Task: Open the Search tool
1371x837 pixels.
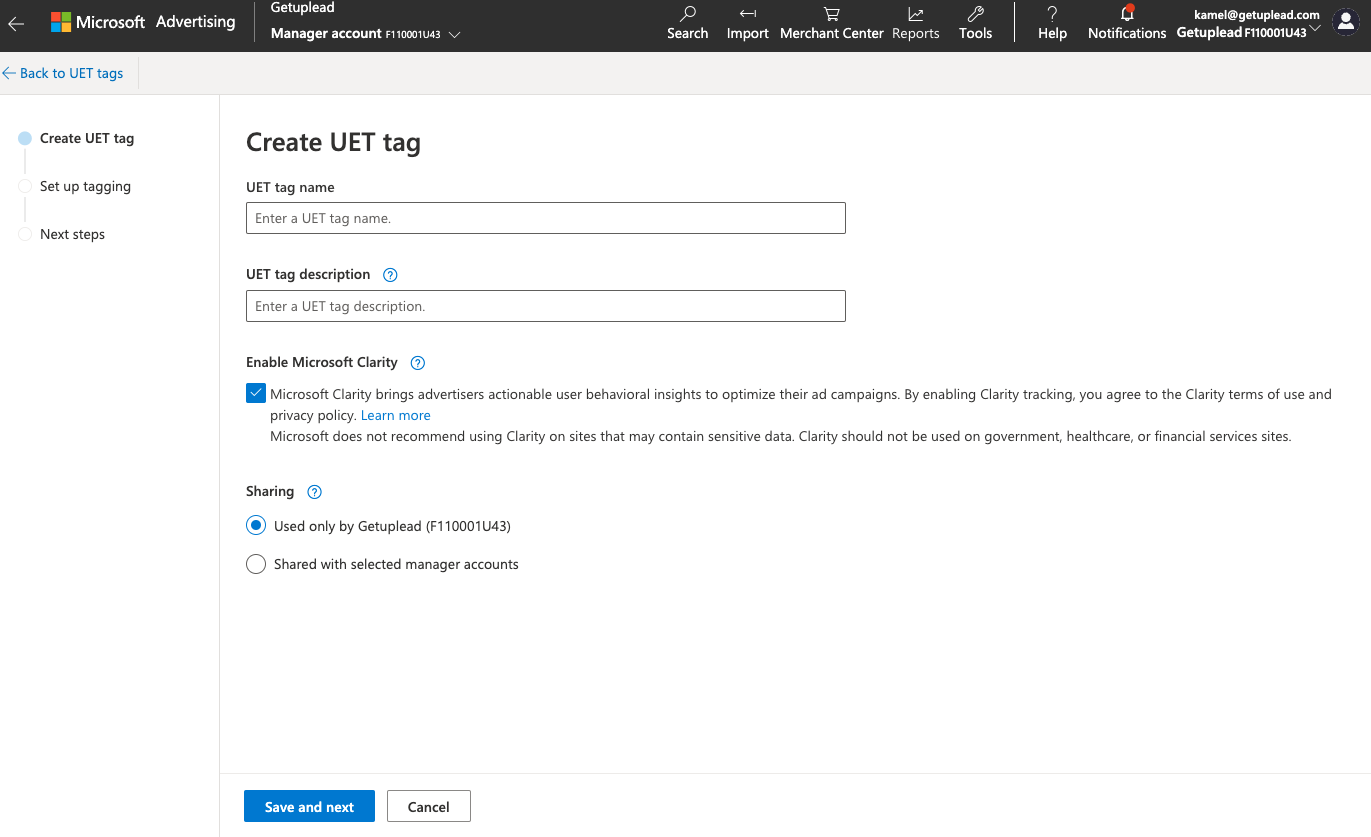Action: tap(687, 24)
